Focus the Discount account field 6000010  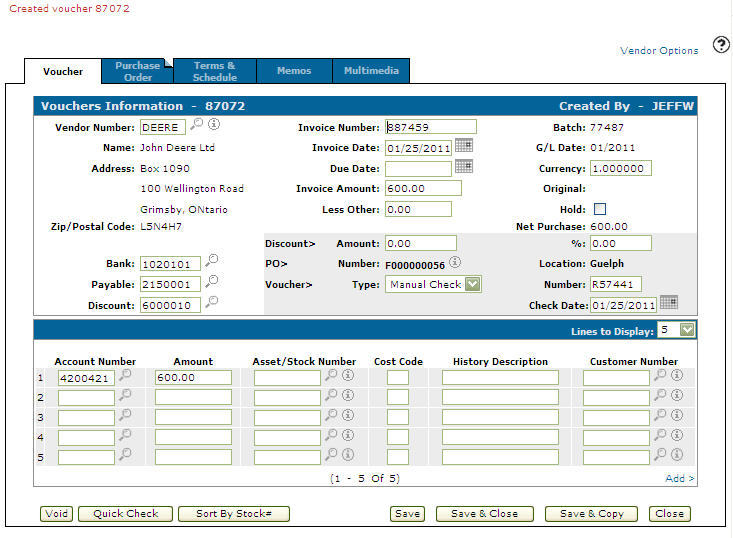click(170, 305)
